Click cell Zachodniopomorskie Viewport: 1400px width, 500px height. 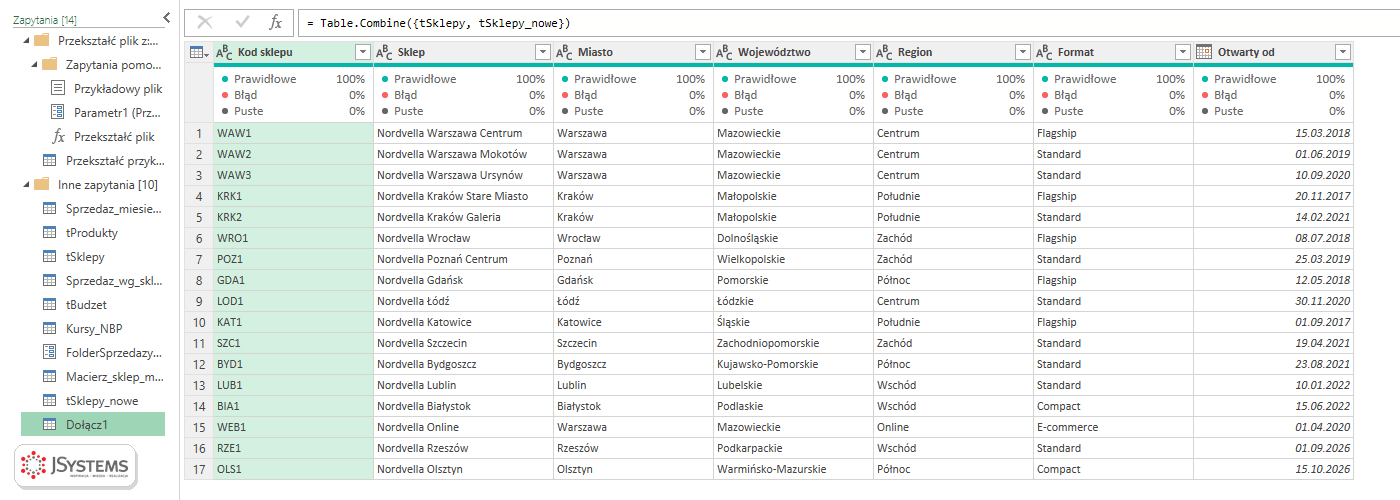(793, 343)
